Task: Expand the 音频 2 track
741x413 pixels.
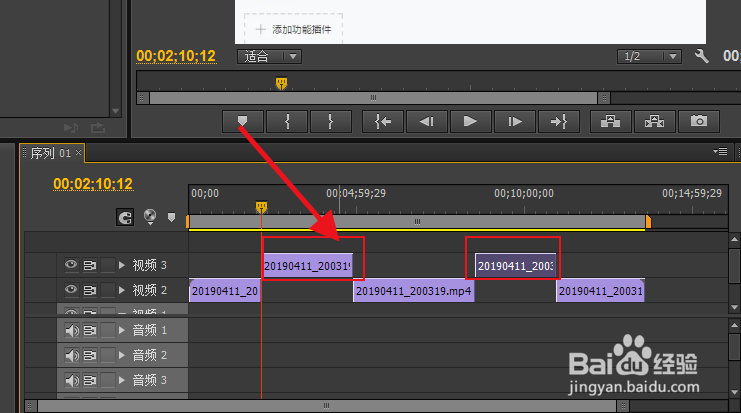Action: 122,355
